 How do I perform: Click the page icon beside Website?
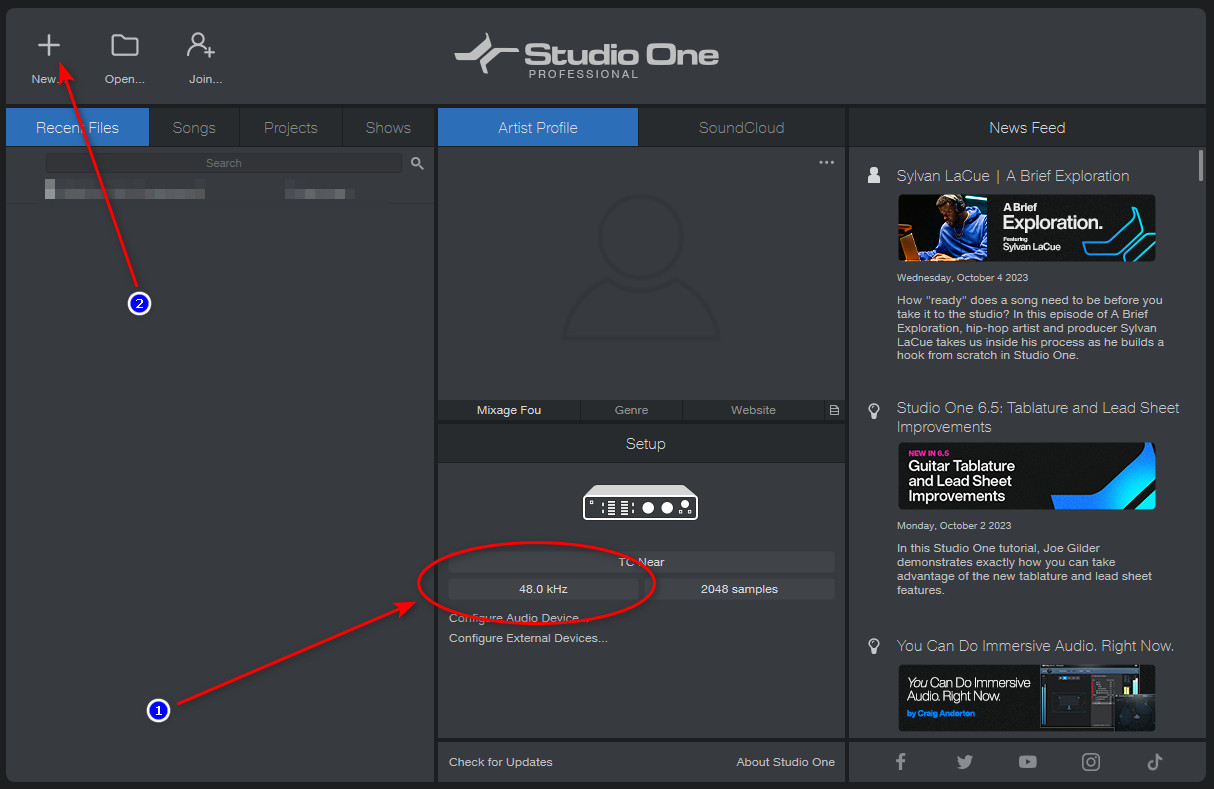(834, 410)
